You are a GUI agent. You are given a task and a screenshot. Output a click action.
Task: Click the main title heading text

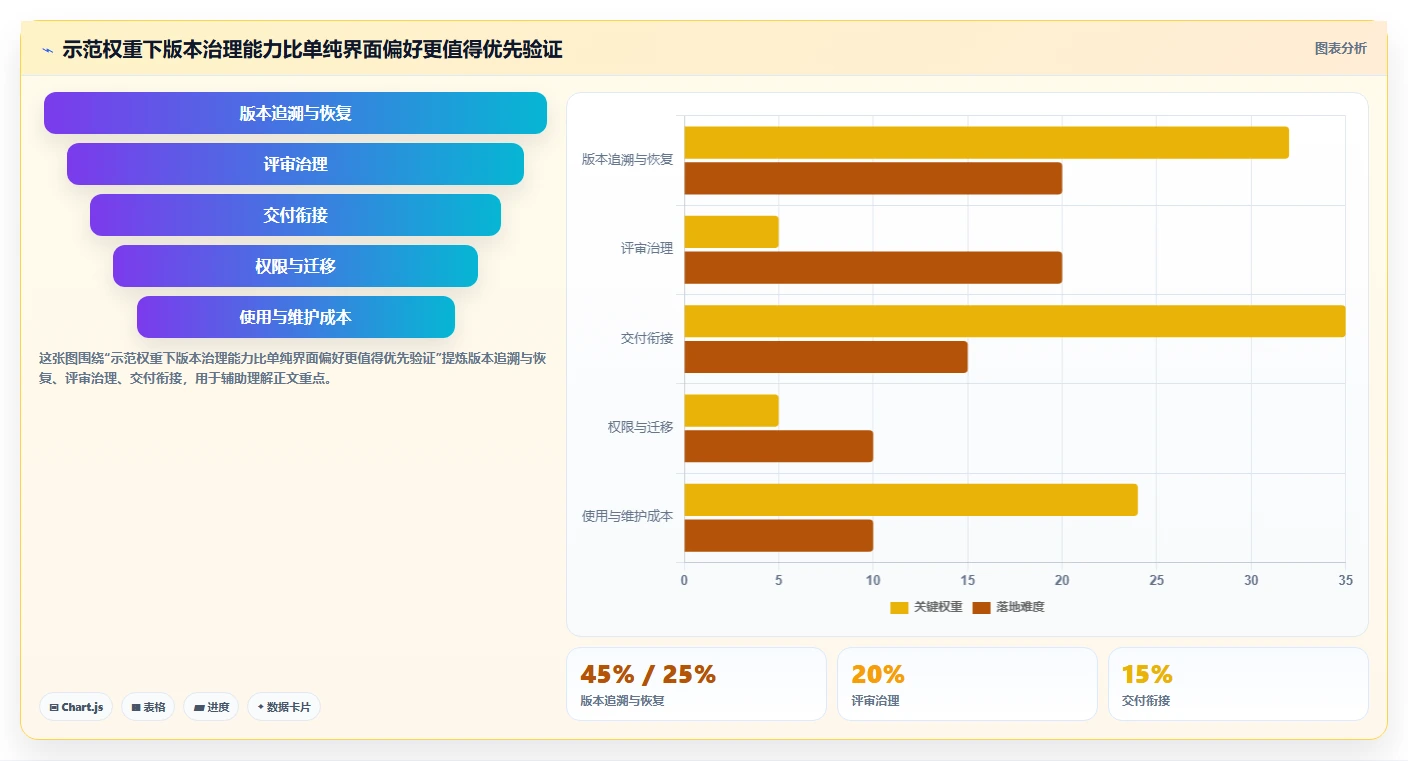(x=312, y=49)
